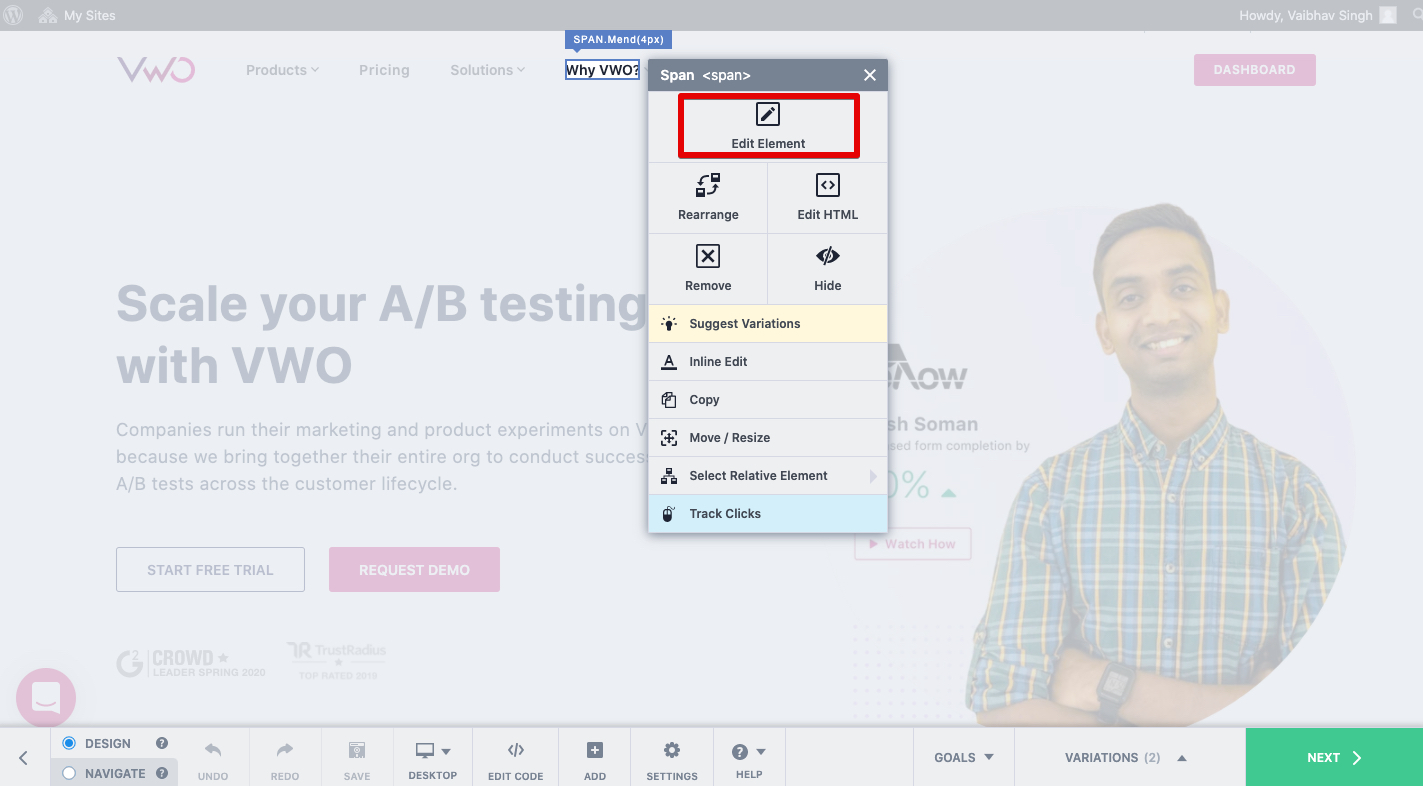Select Copy in the Span menu

tap(768, 400)
